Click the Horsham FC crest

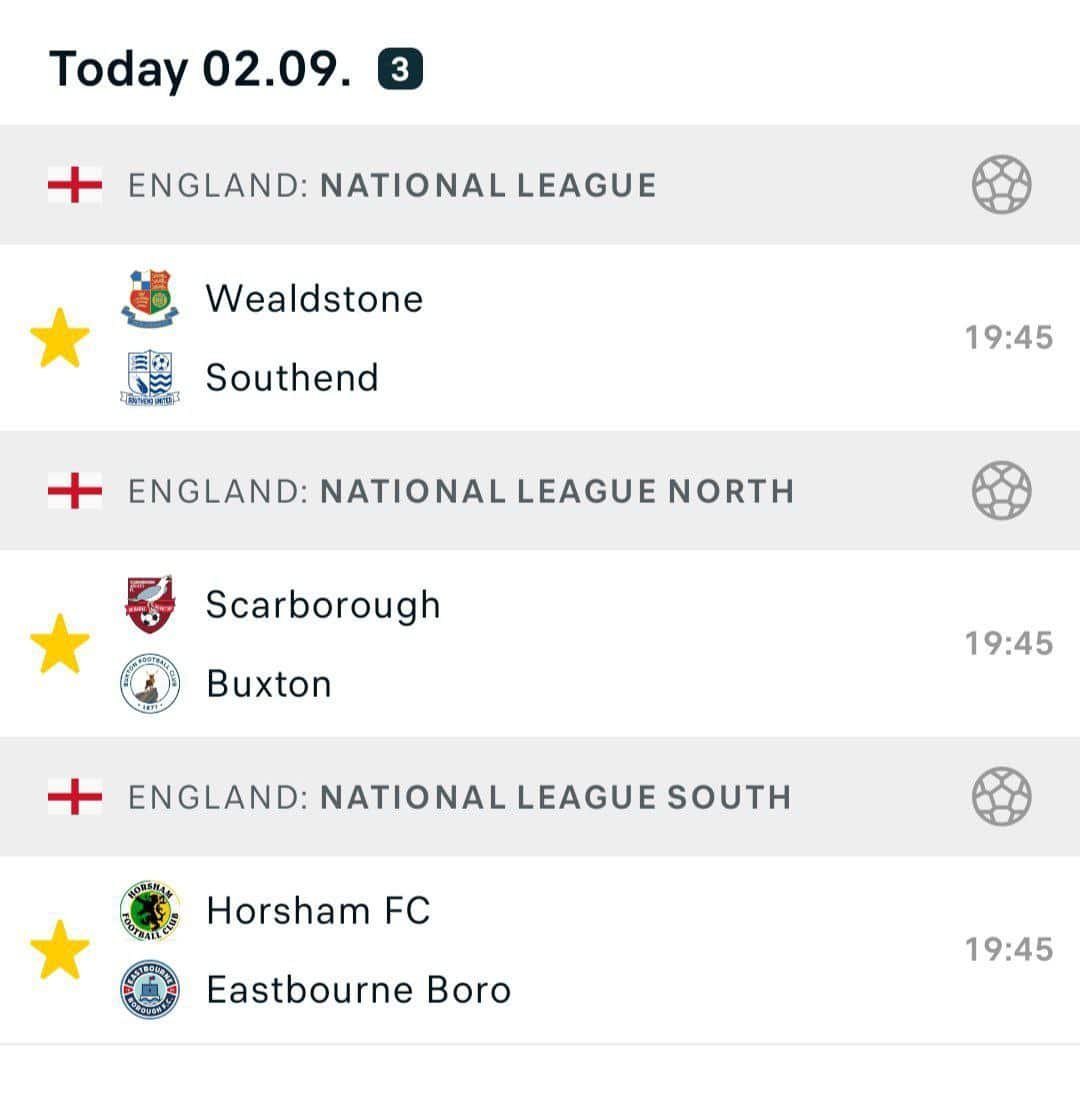click(150, 911)
